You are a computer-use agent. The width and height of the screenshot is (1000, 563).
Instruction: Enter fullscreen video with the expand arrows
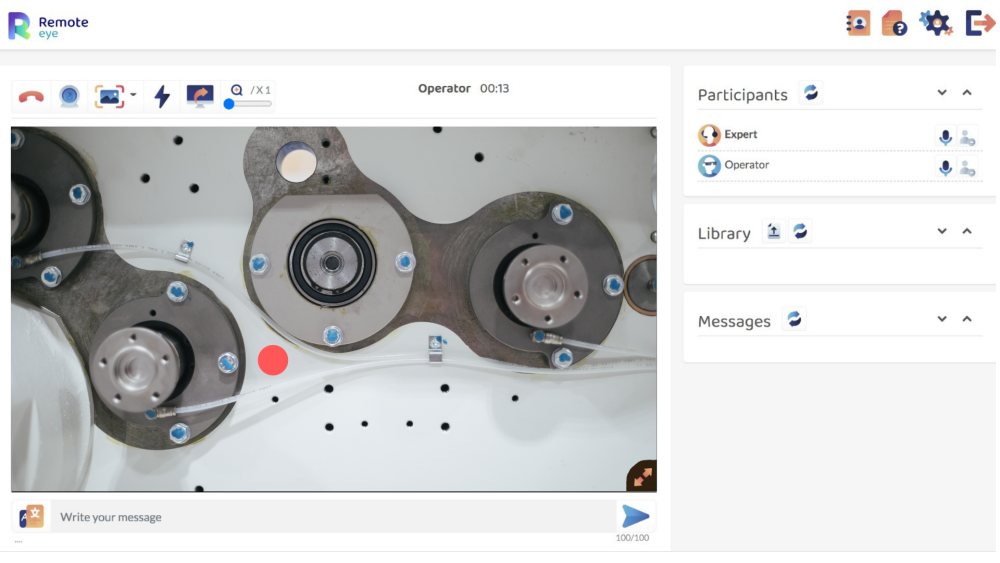tap(642, 476)
